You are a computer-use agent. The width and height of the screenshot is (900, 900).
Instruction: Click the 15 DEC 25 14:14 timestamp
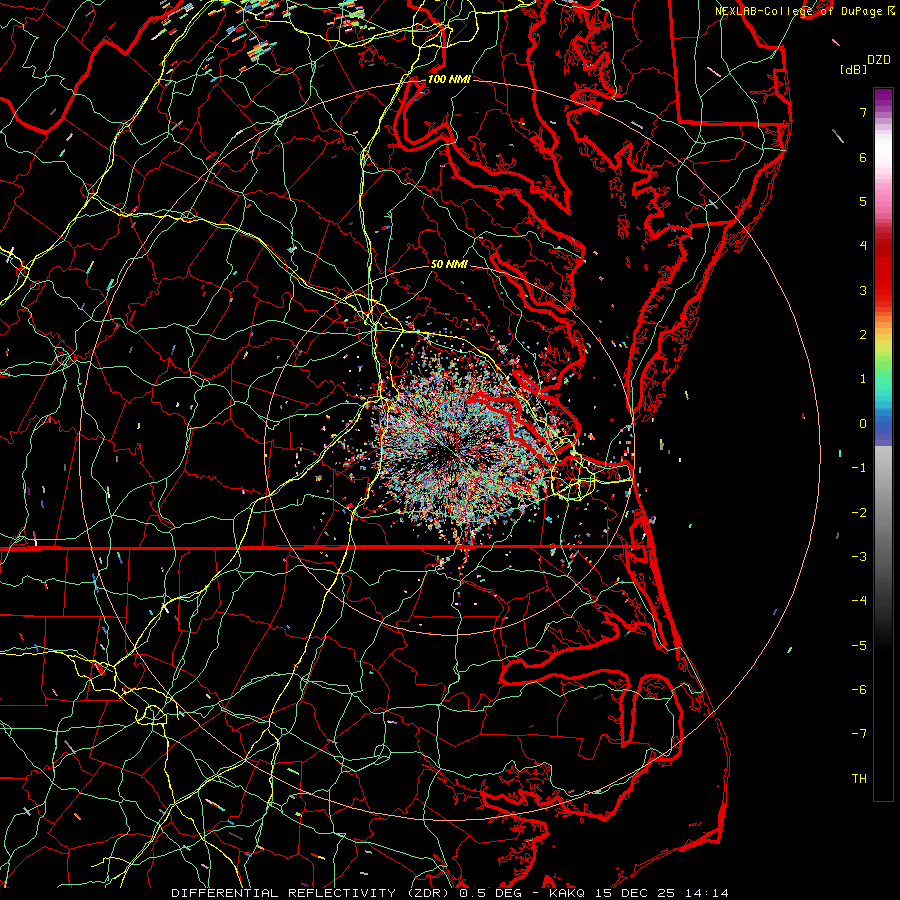[x=660, y=893]
